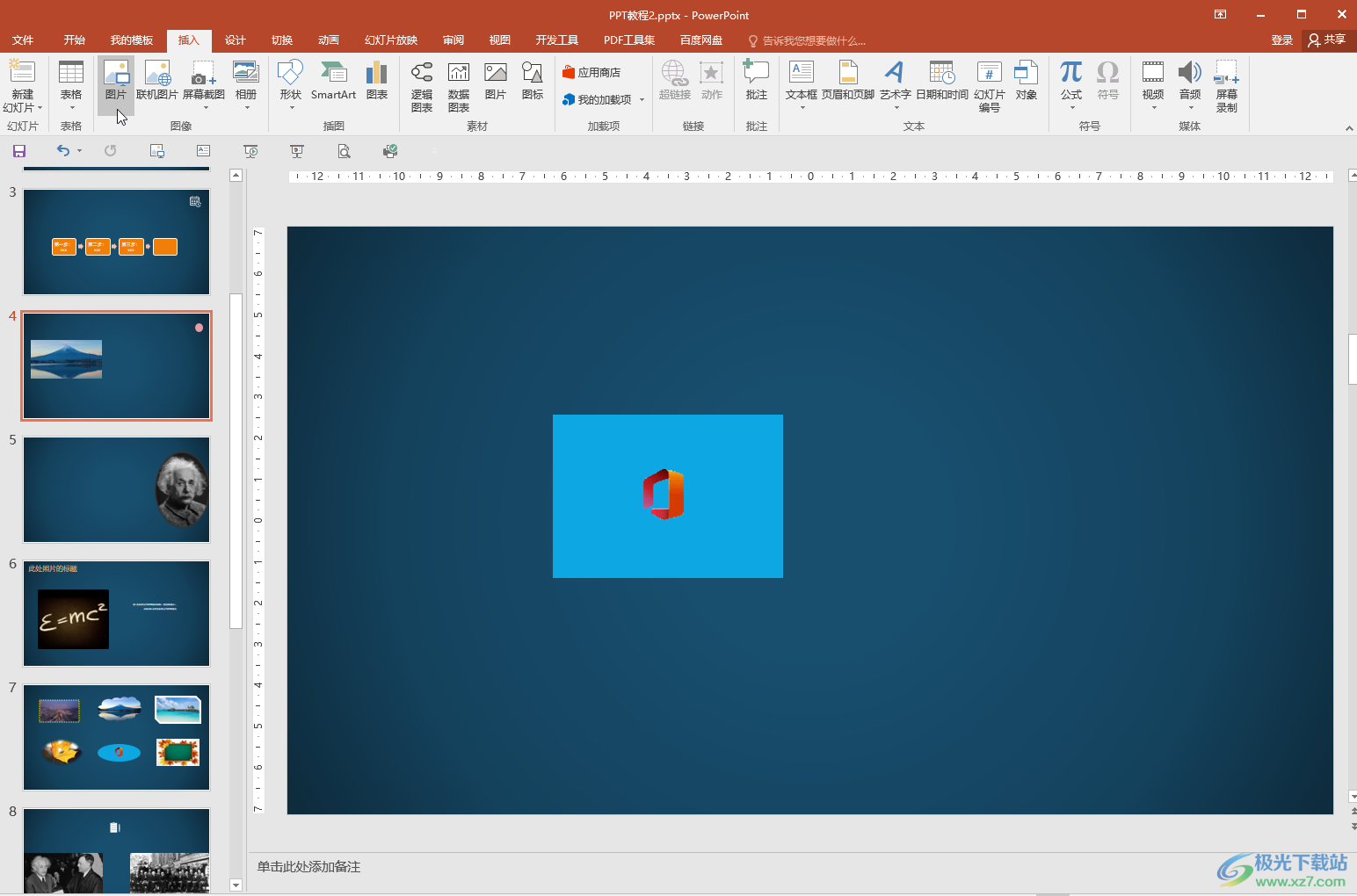
Task: Undo the last action
Action: [62, 151]
